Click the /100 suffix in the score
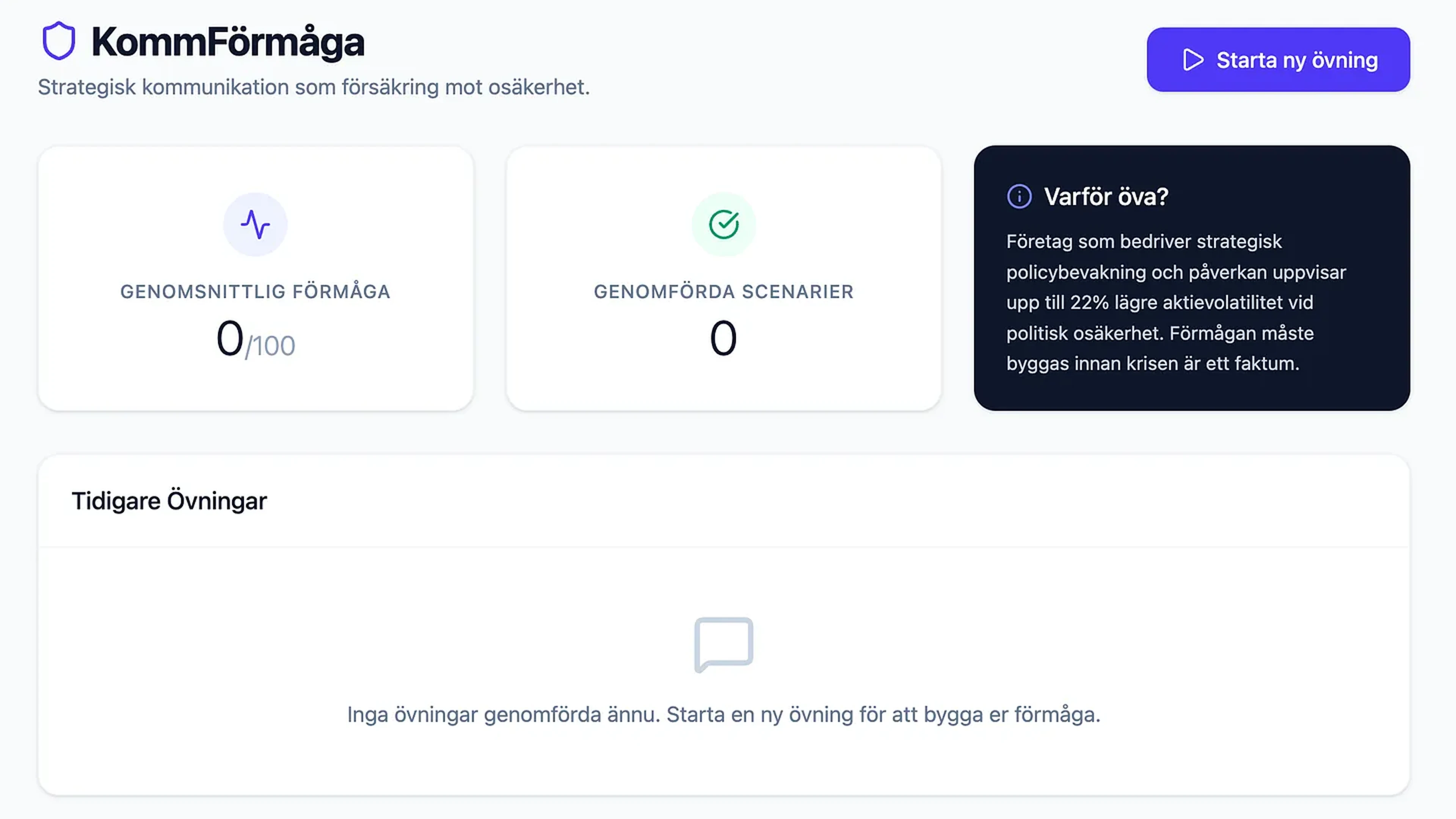 (270, 346)
